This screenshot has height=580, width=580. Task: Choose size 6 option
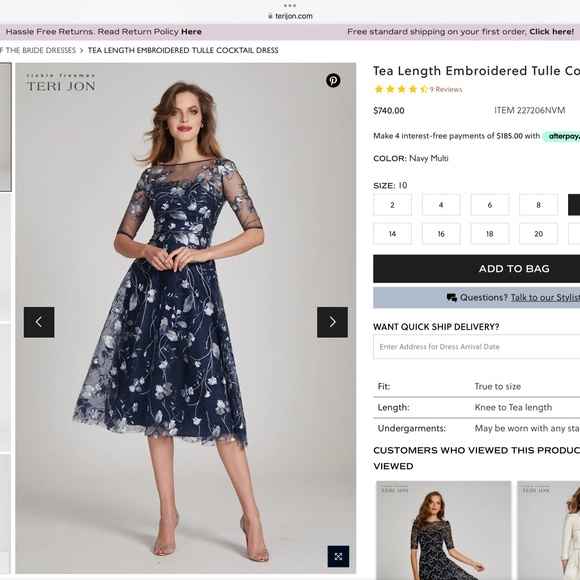[x=490, y=205]
